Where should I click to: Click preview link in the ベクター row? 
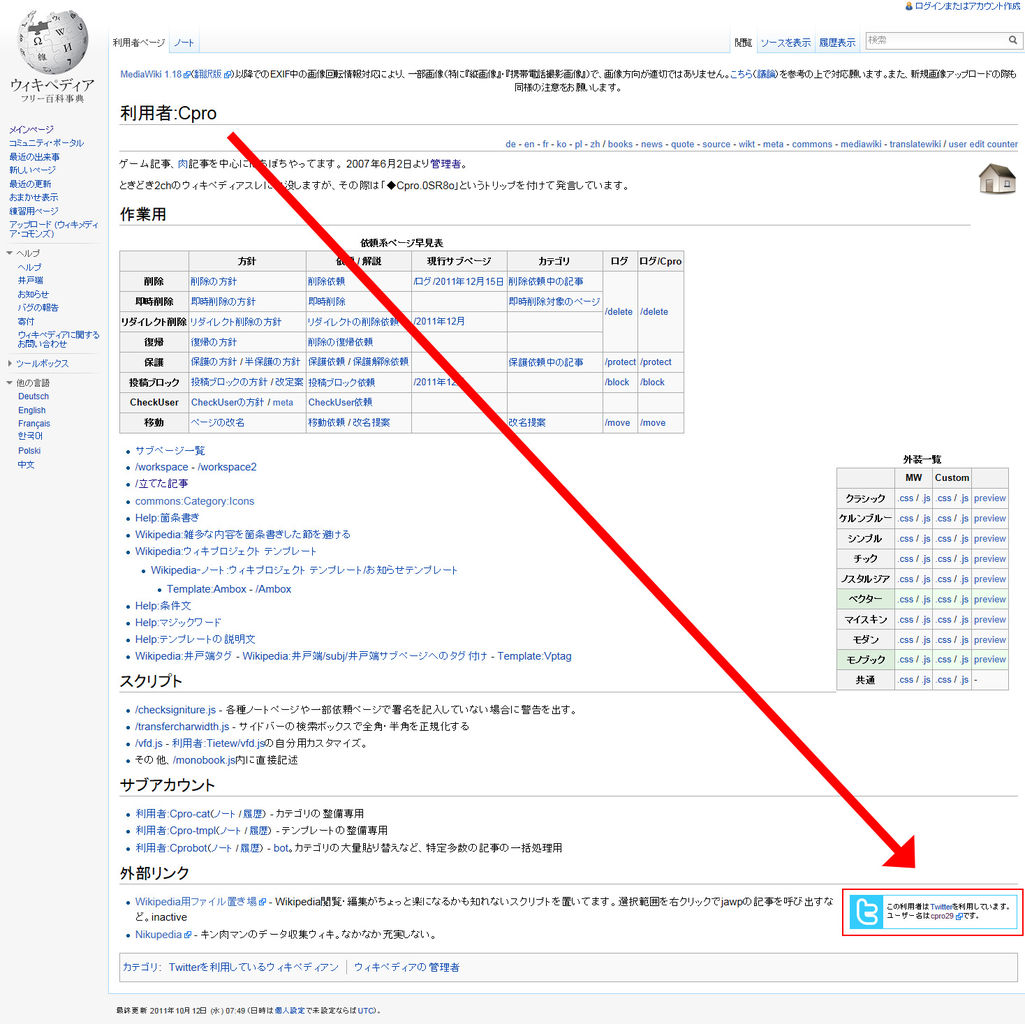coord(990,599)
